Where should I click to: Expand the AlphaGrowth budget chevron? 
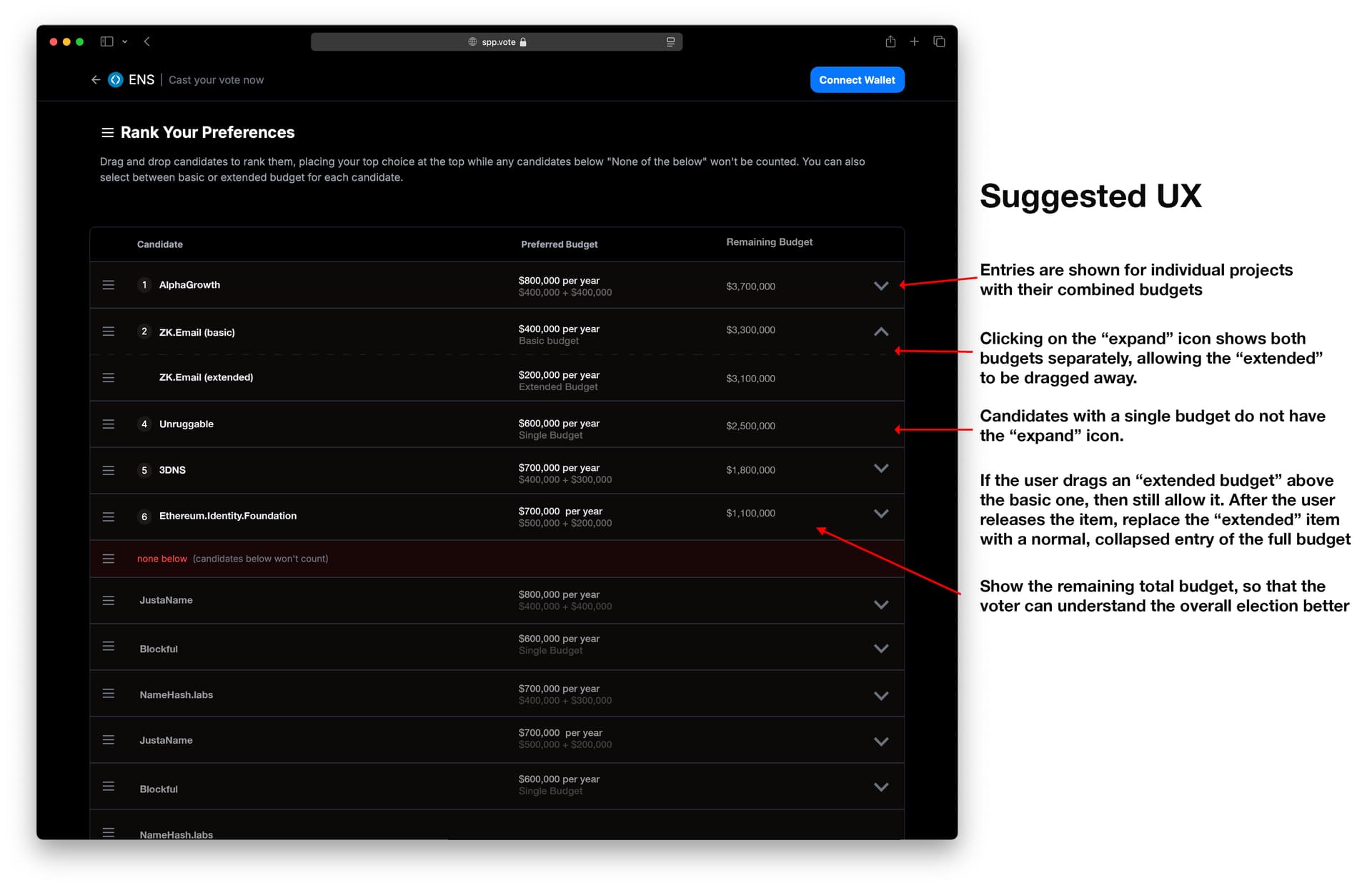tap(881, 286)
